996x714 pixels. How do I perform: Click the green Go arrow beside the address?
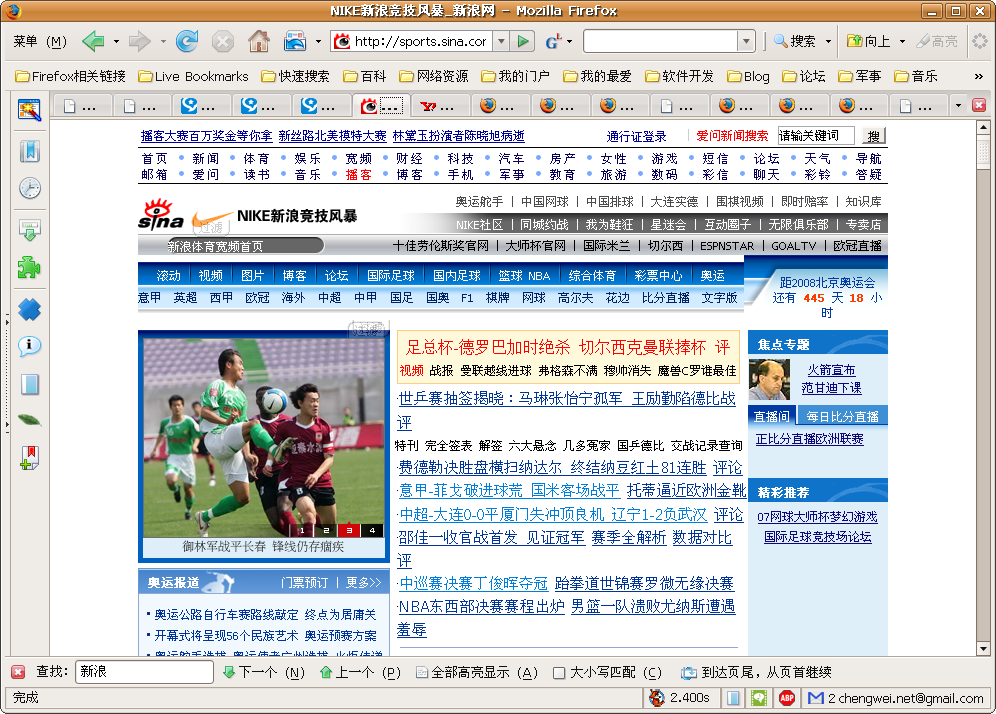point(523,42)
